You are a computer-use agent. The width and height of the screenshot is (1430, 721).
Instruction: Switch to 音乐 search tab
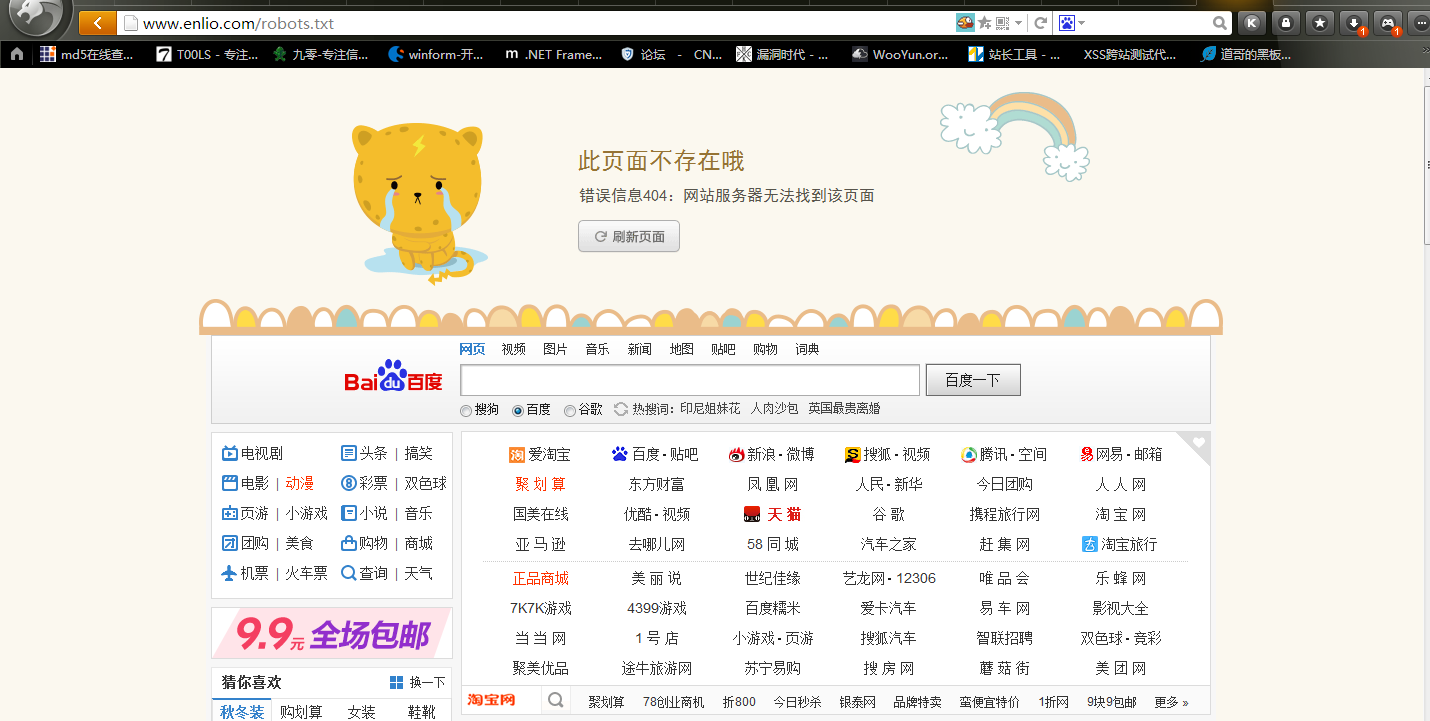point(597,349)
